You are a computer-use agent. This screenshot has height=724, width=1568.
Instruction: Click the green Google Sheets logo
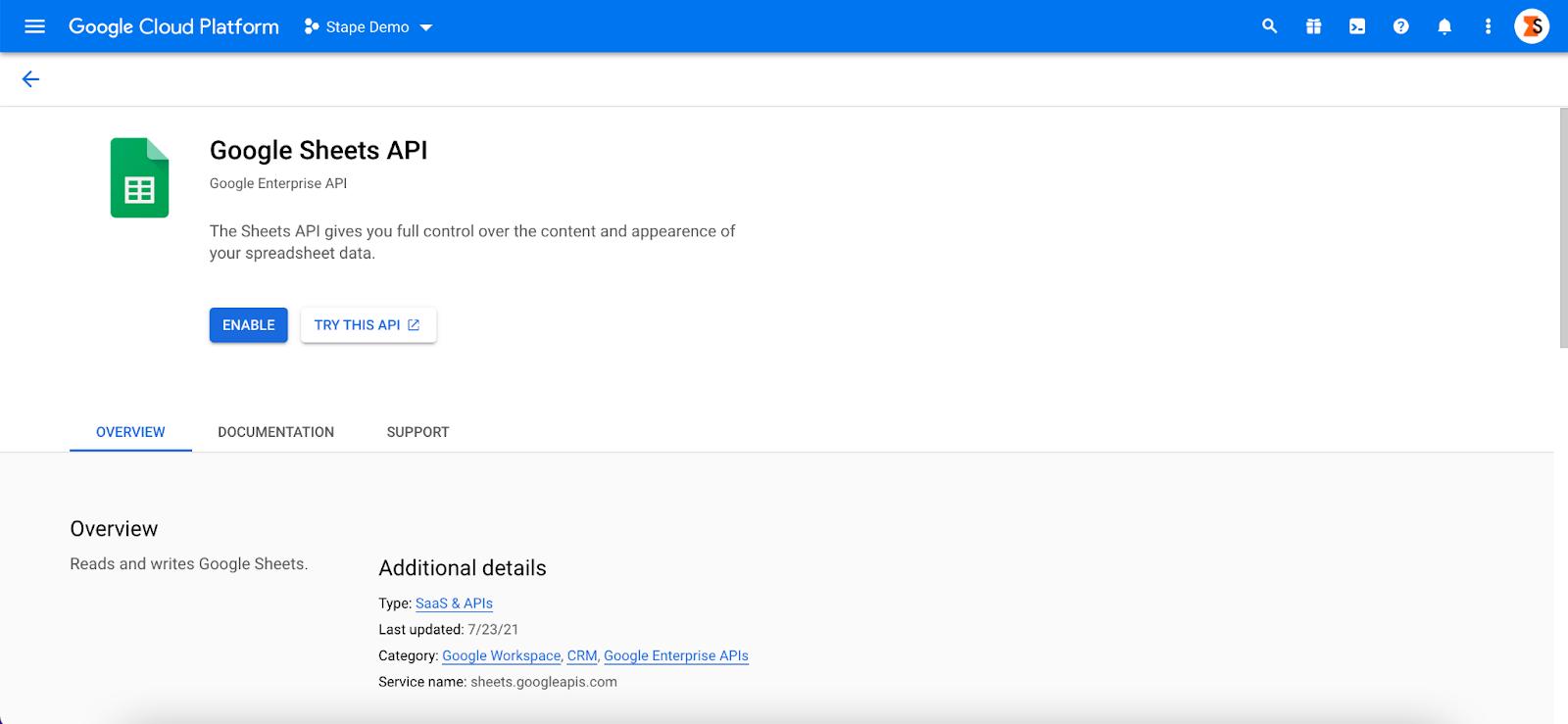pos(139,177)
